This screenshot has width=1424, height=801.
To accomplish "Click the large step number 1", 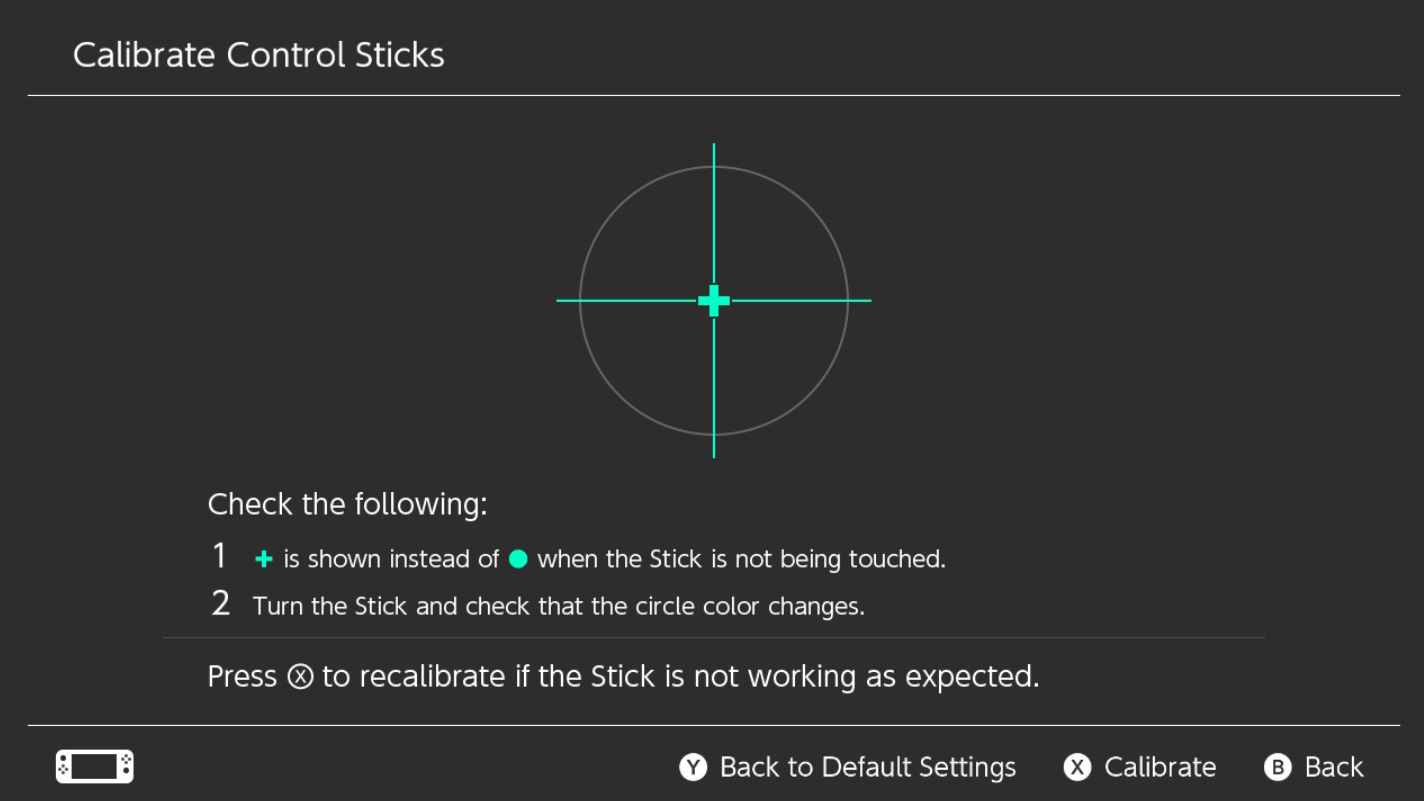I will [x=220, y=556].
